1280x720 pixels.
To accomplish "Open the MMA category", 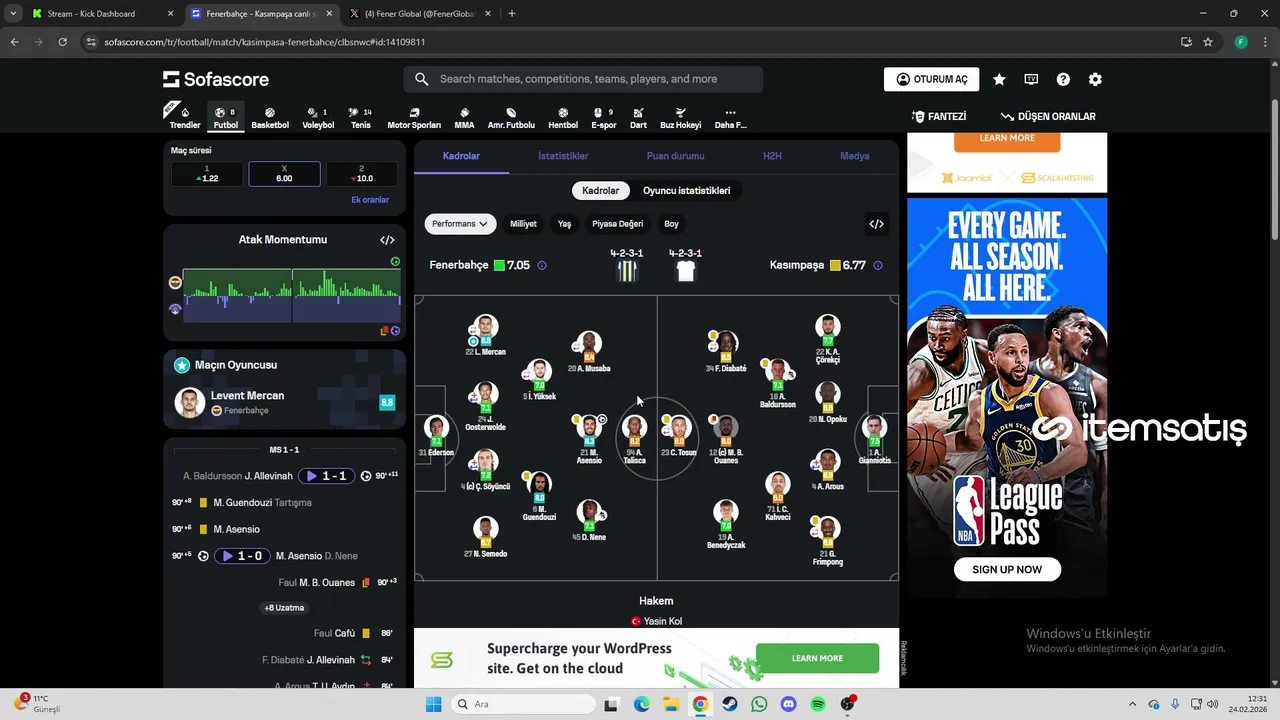I will point(464,117).
